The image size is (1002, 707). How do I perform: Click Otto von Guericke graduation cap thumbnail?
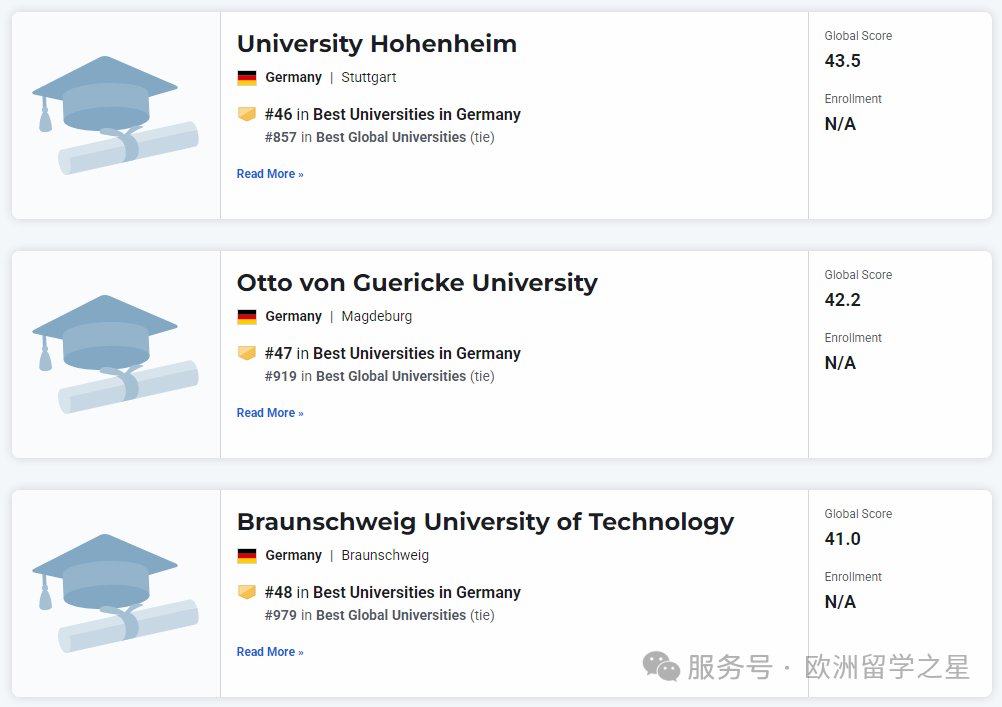point(115,354)
